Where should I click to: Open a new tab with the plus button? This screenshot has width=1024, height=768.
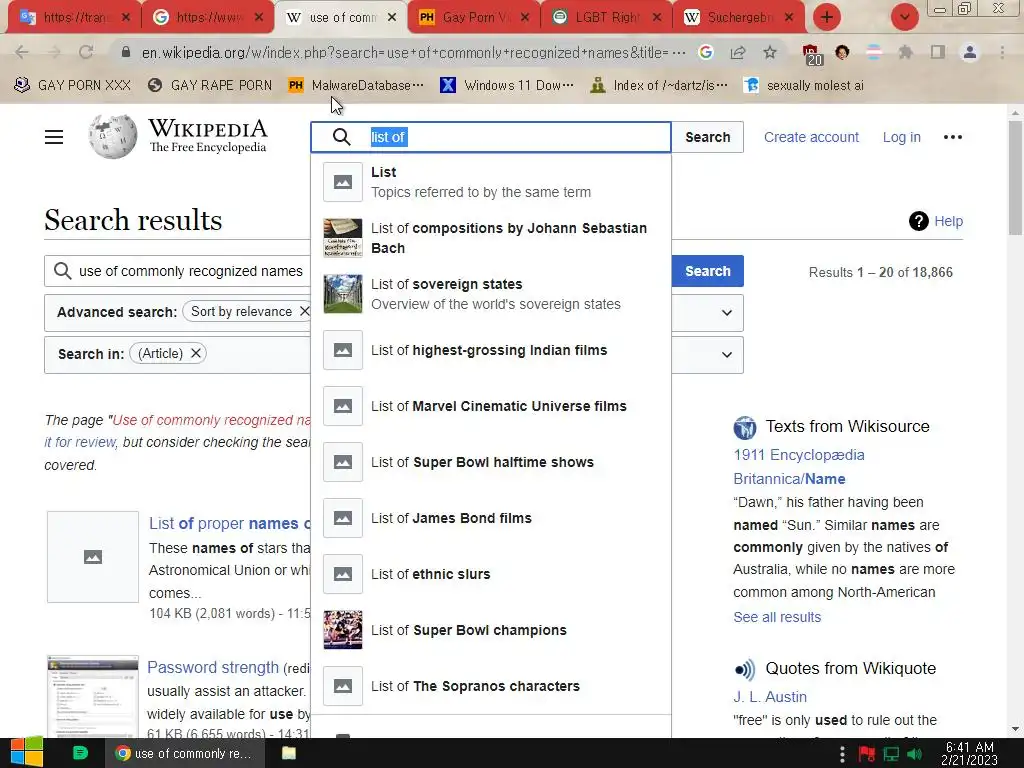[x=827, y=17]
